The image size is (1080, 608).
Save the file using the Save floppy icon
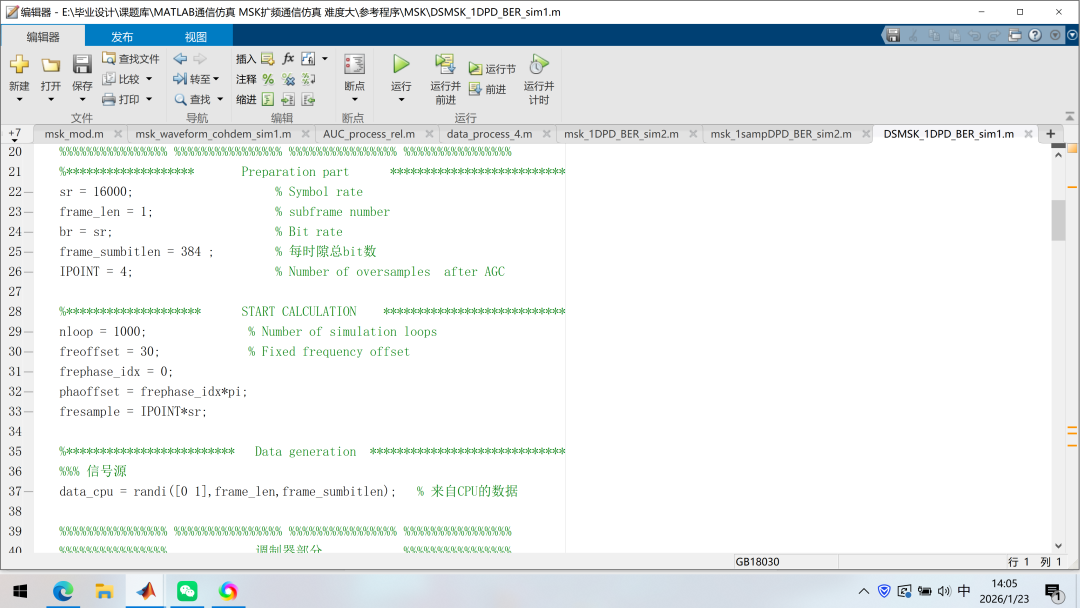tap(82, 64)
